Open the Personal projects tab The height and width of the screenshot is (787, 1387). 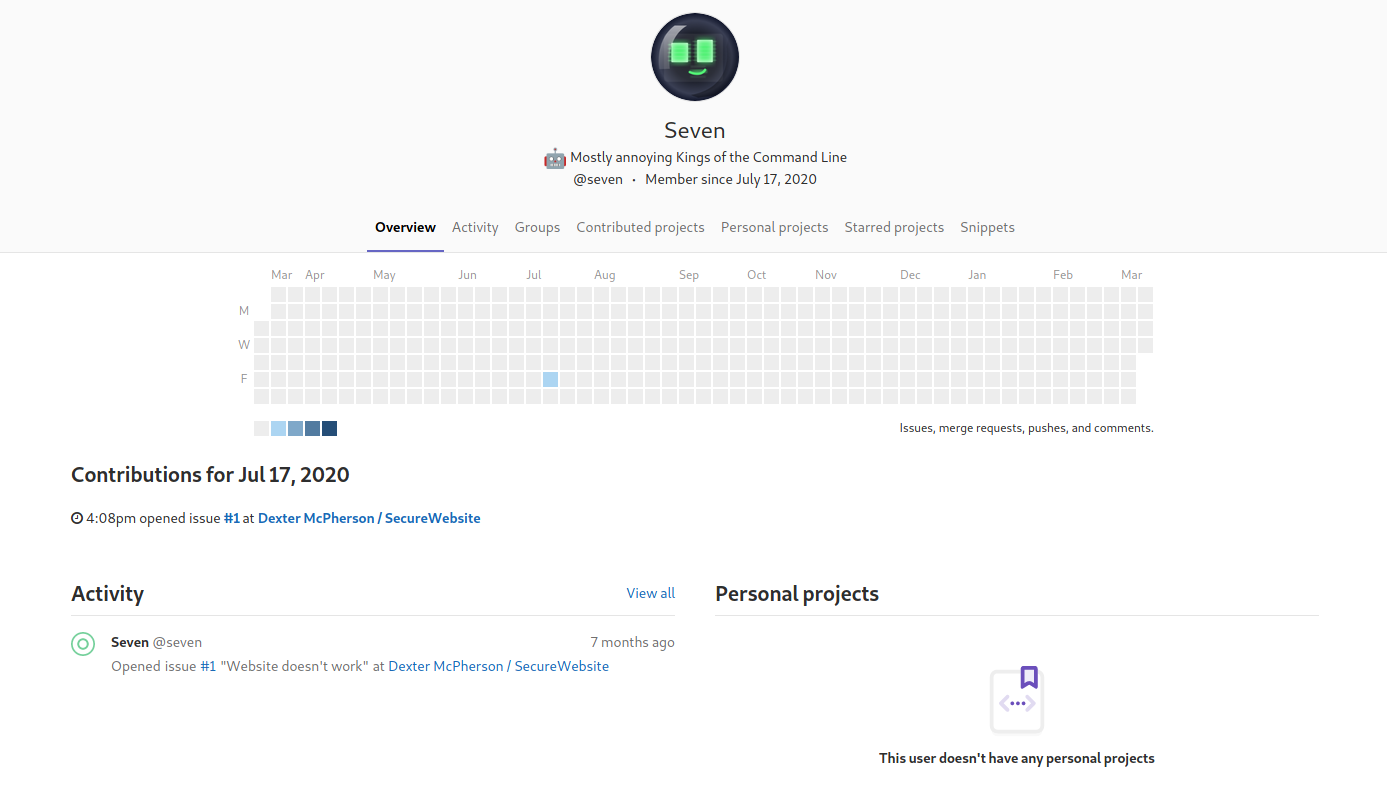774,227
